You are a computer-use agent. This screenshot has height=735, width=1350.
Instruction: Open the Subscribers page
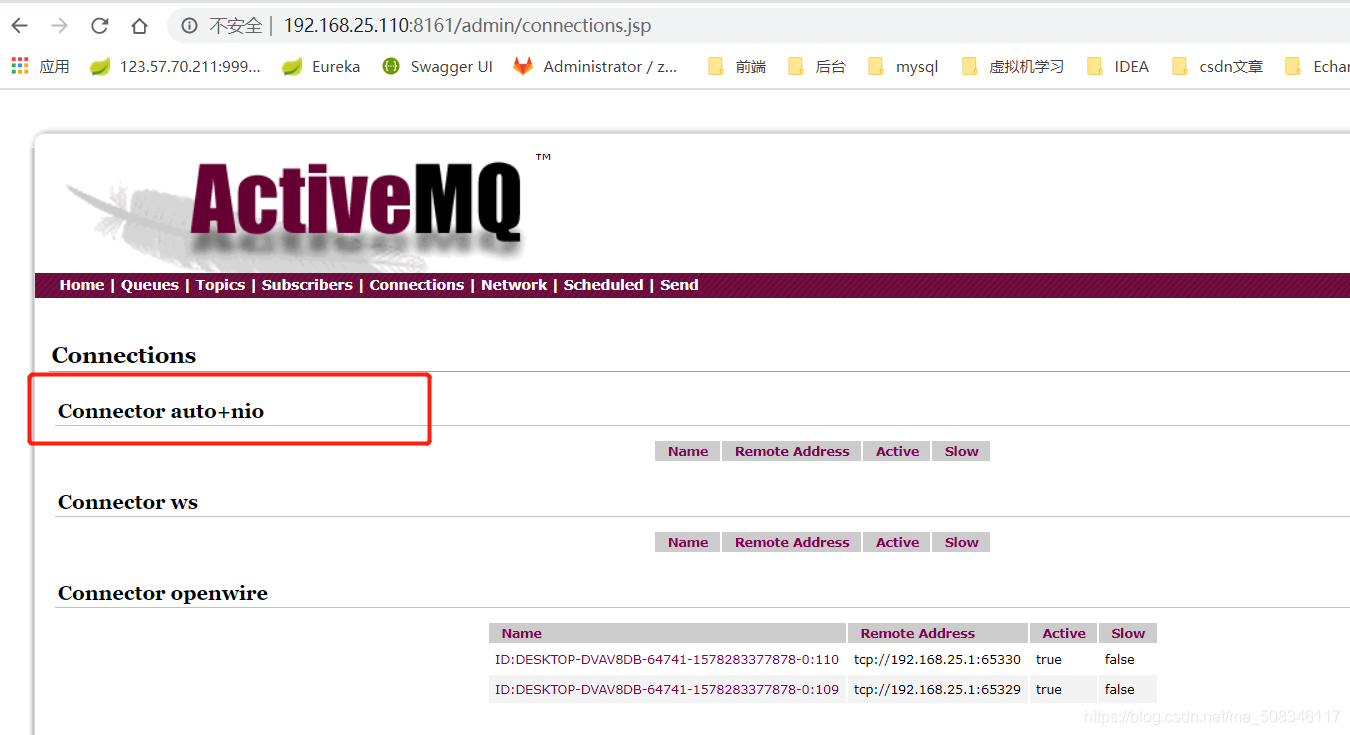pos(307,285)
